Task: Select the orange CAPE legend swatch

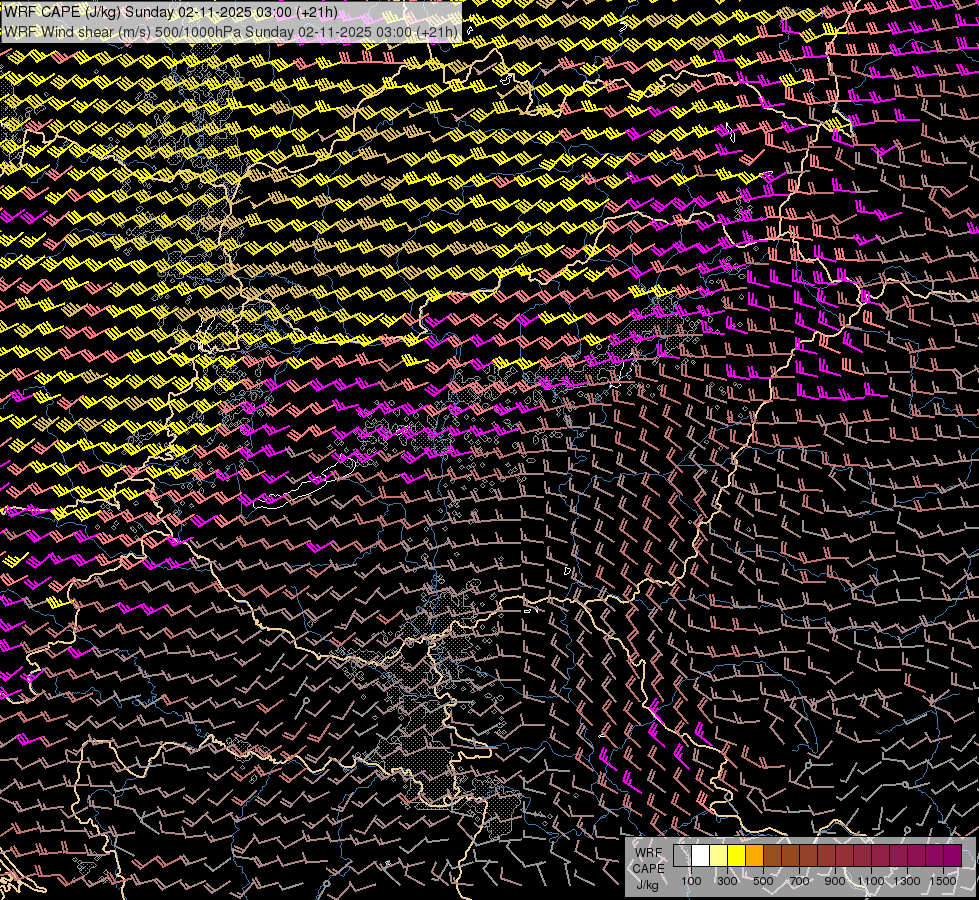Action: 754,855
